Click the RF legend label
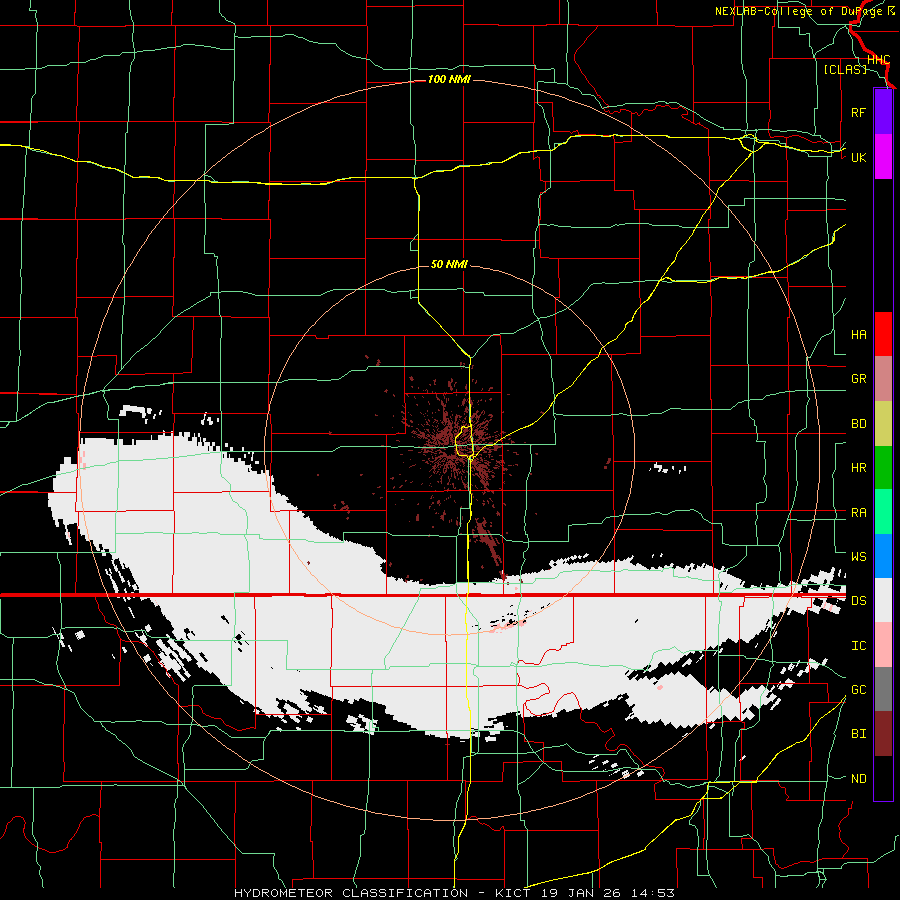The image size is (900, 900). tap(858, 112)
